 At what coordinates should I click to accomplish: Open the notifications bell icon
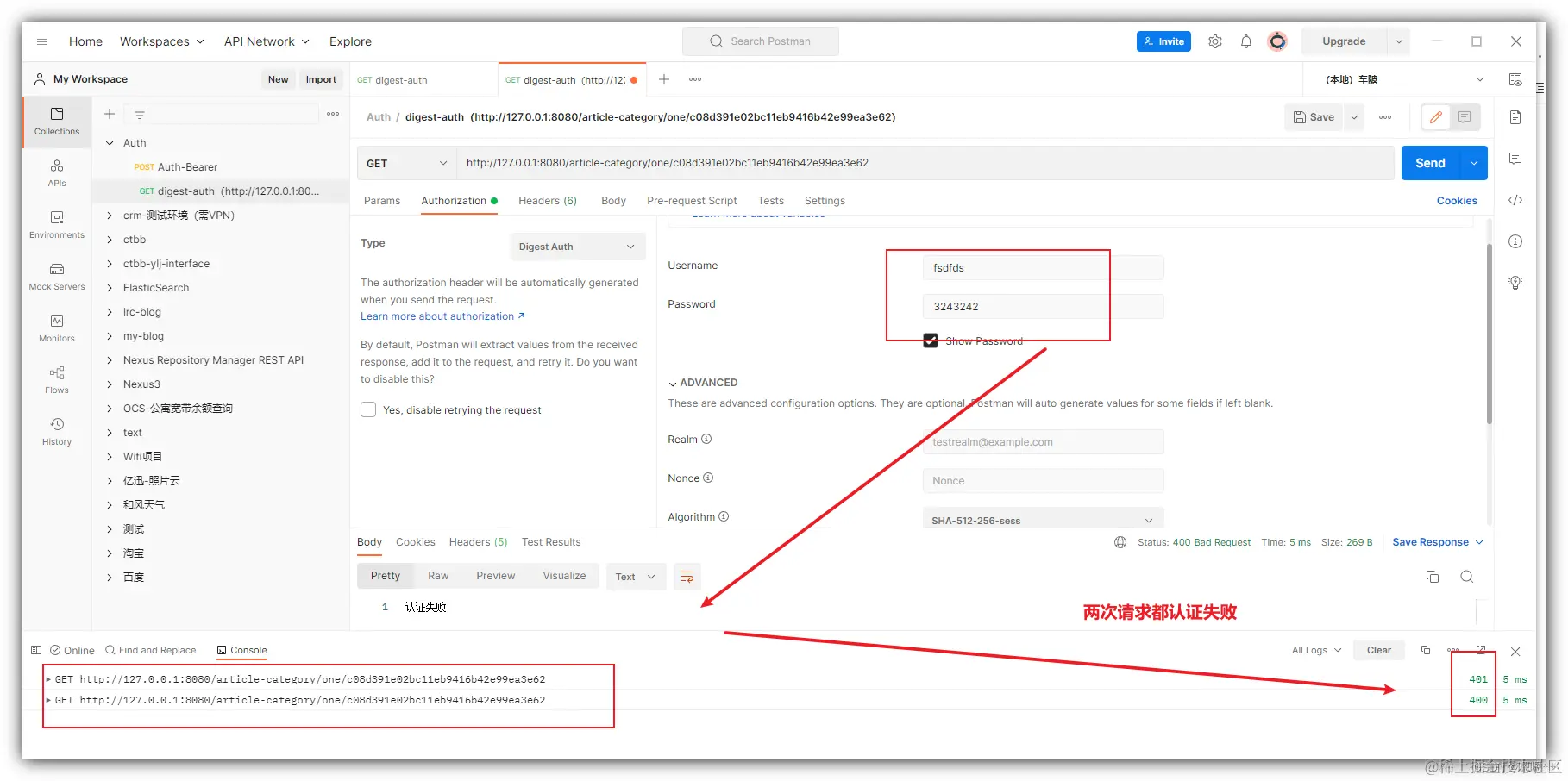pos(1246,41)
